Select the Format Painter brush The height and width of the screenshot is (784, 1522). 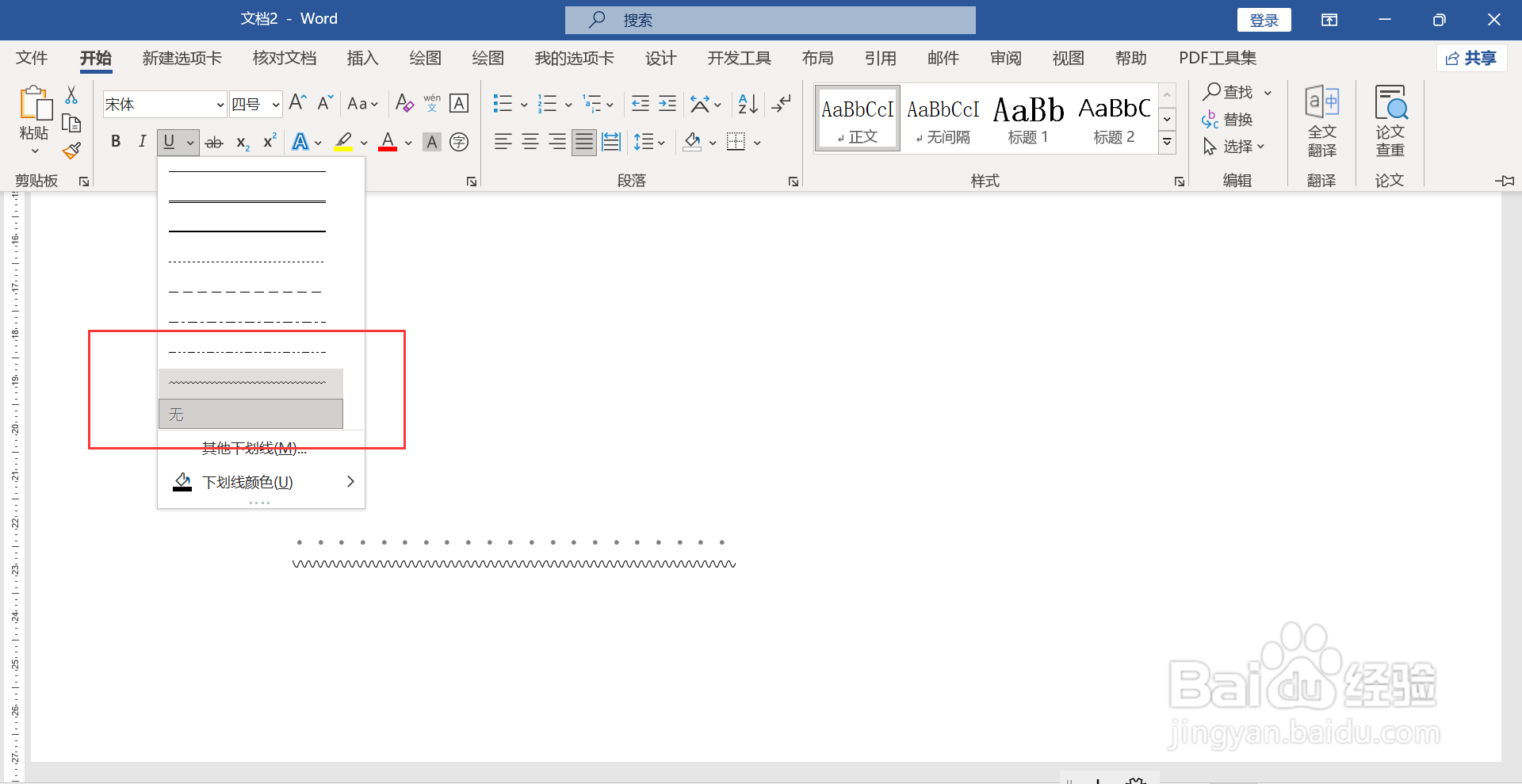tap(71, 151)
